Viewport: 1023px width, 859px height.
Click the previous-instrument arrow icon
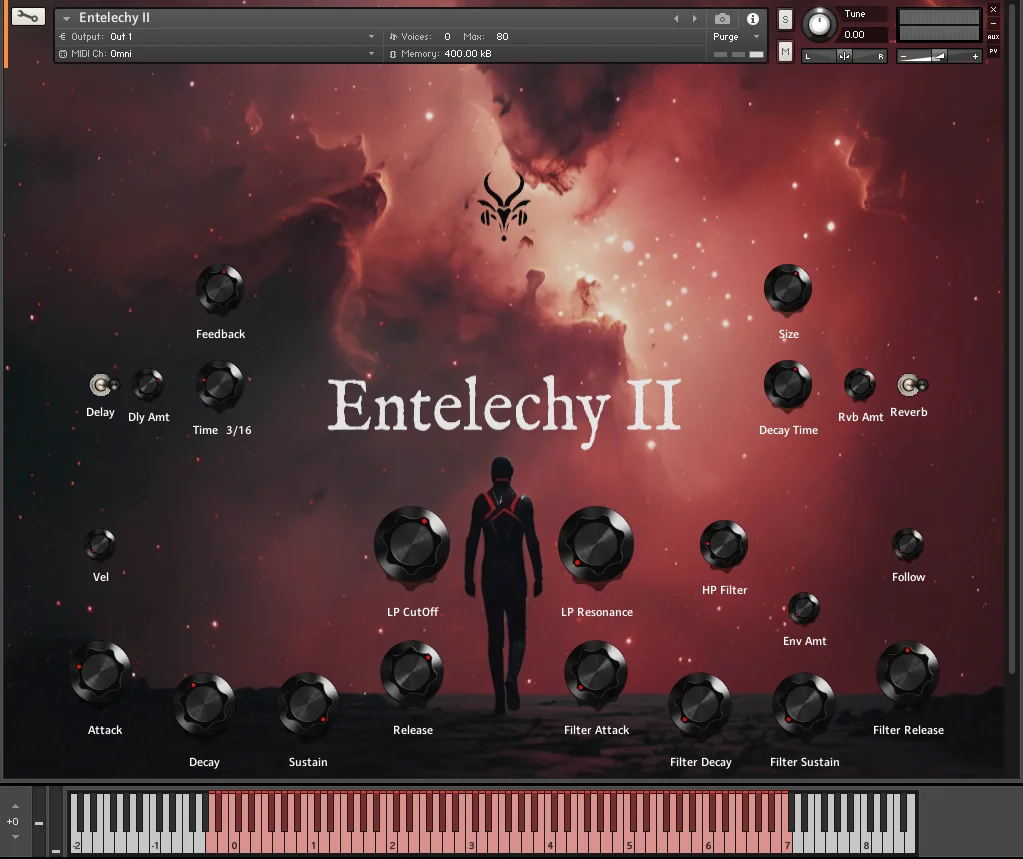coord(676,17)
